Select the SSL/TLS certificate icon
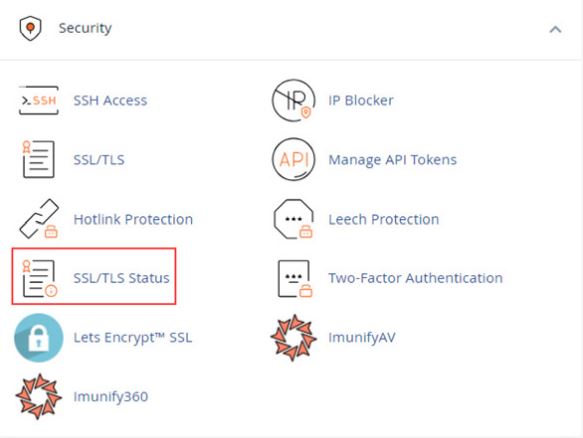The image size is (583, 438). coord(38,159)
